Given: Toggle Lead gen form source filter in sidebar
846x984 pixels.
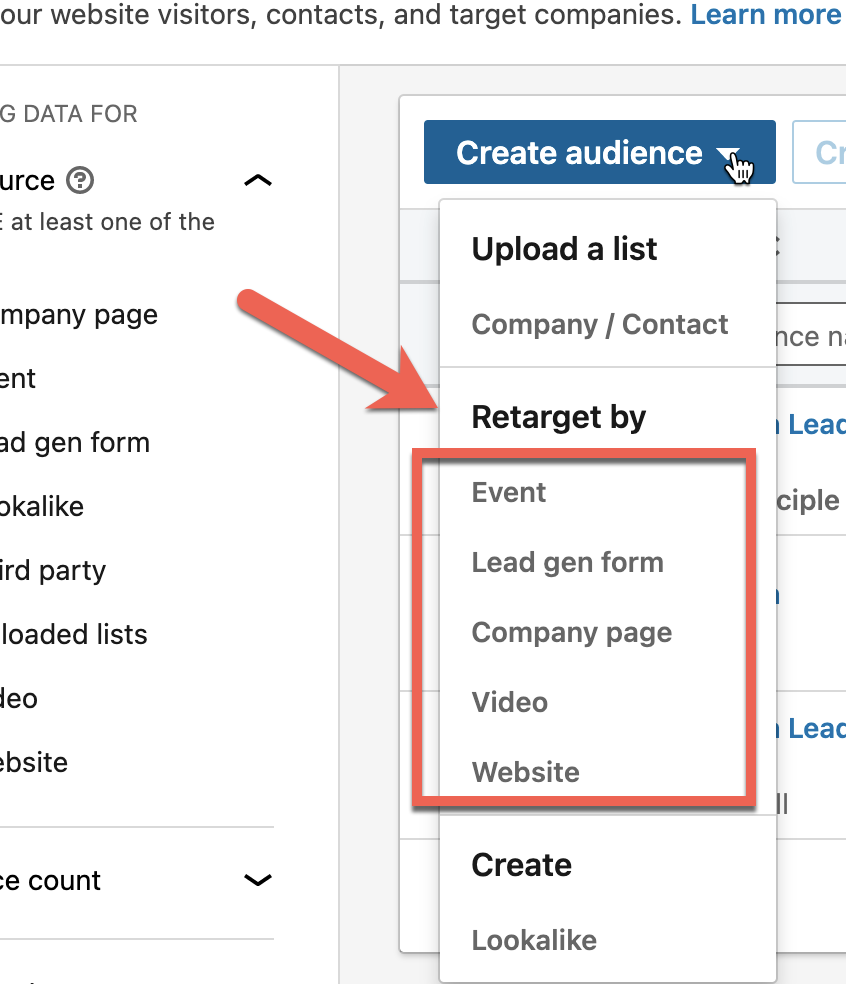Looking at the screenshot, I should click(74, 443).
